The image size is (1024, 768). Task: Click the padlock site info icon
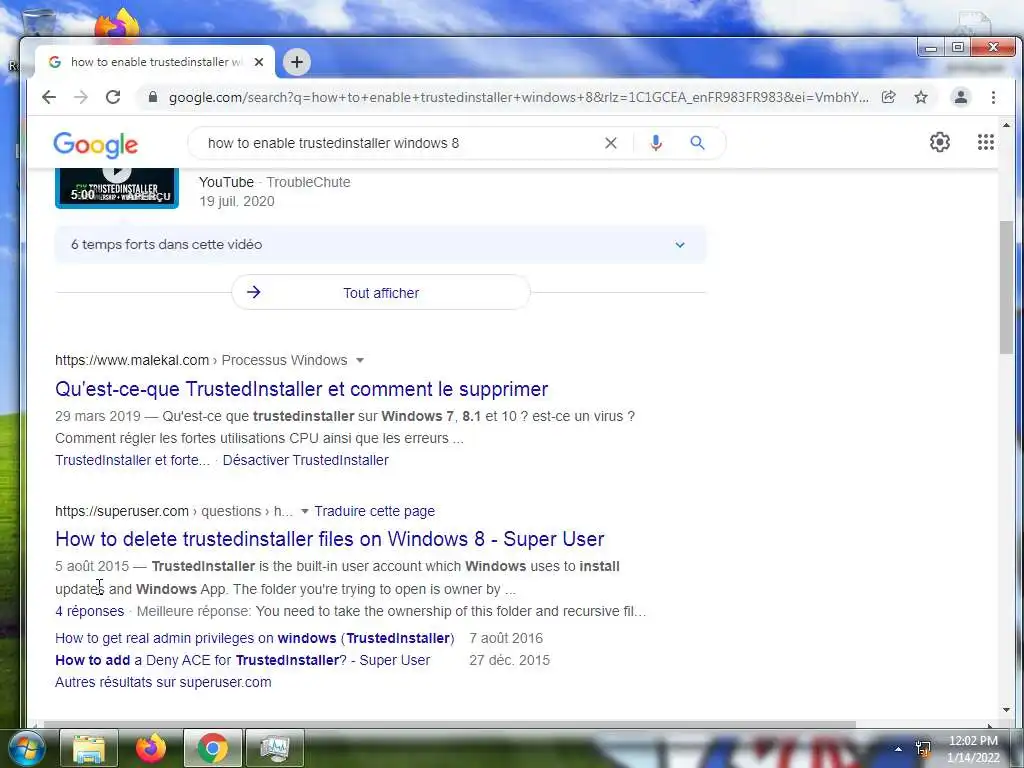click(153, 97)
